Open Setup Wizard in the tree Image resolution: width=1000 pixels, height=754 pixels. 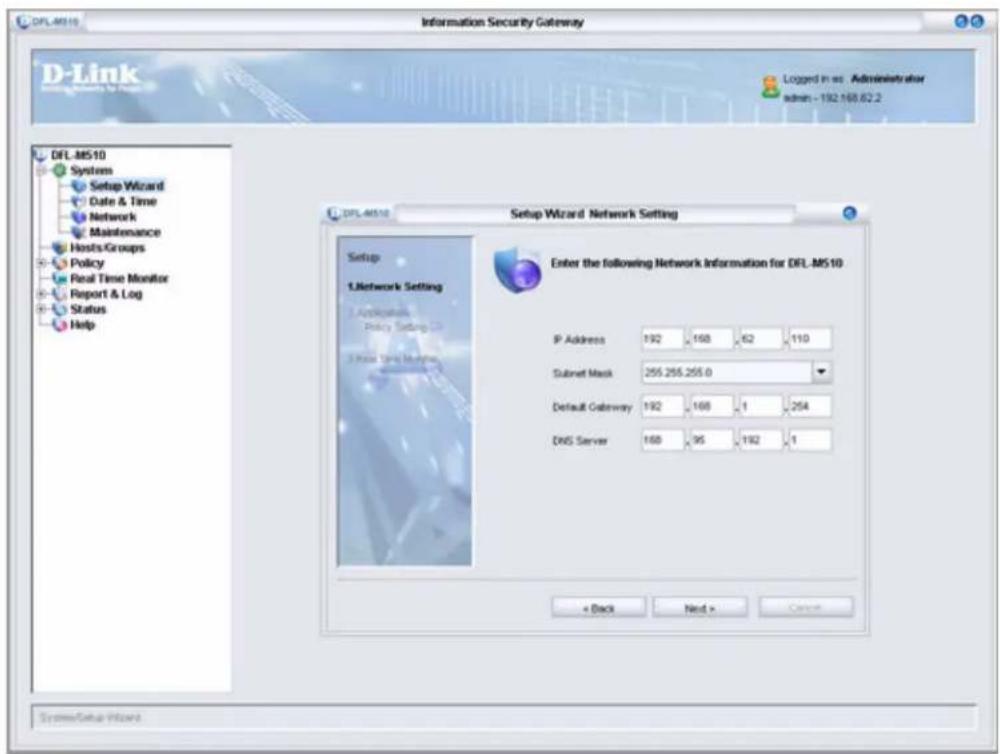coord(126,186)
